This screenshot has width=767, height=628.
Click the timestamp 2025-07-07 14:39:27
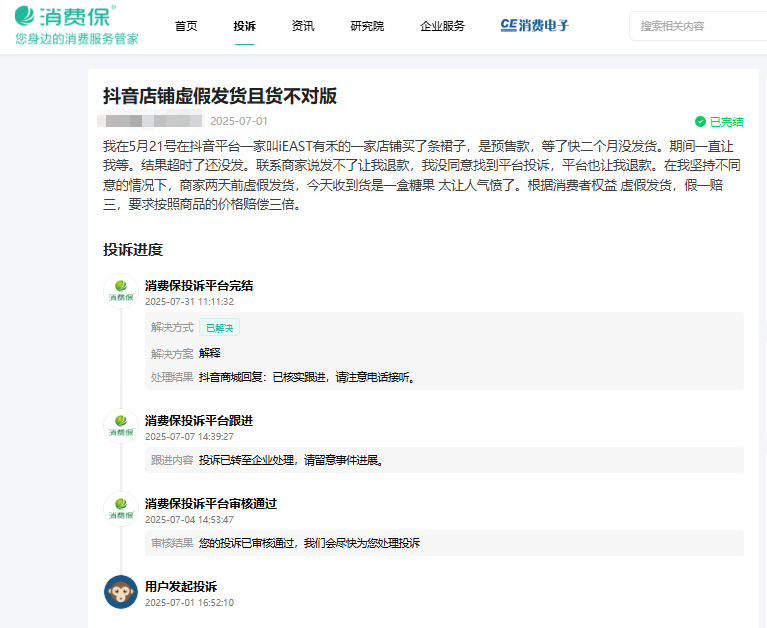tap(189, 437)
